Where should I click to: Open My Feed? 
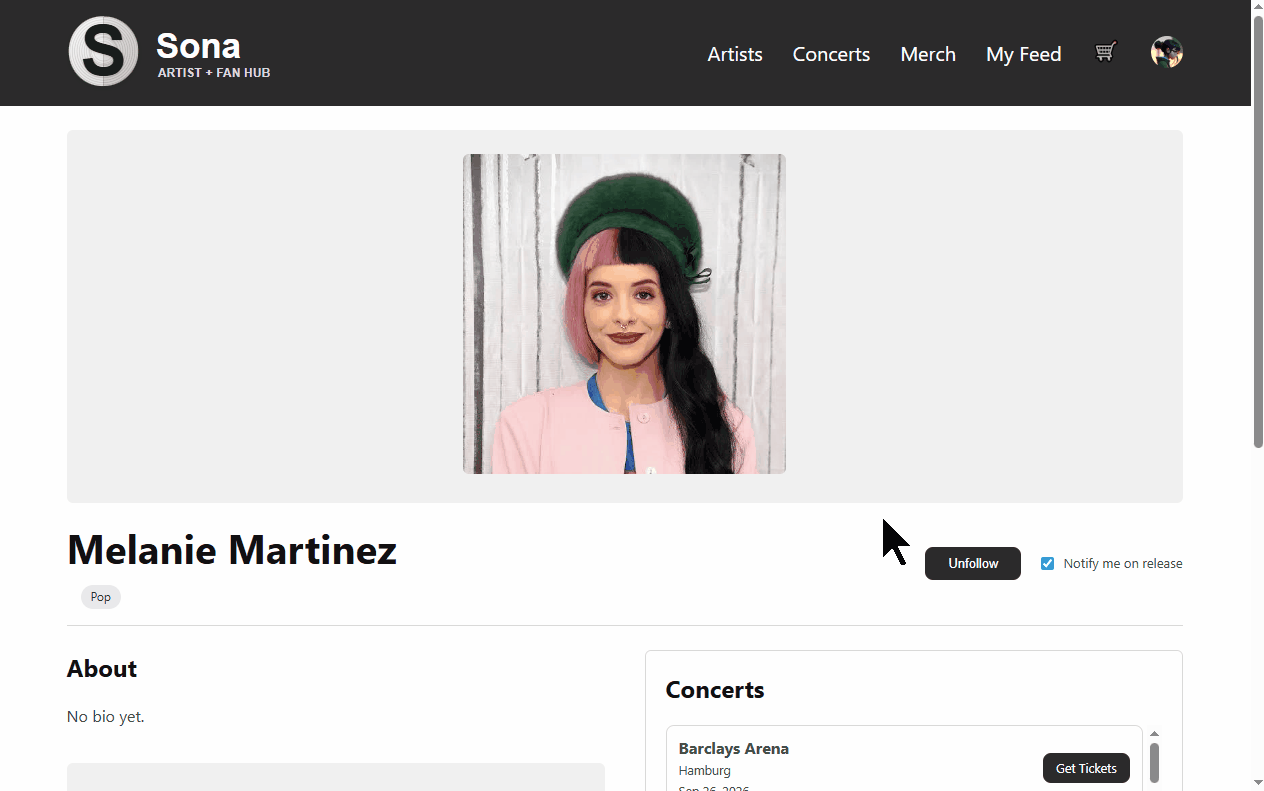1023,54
